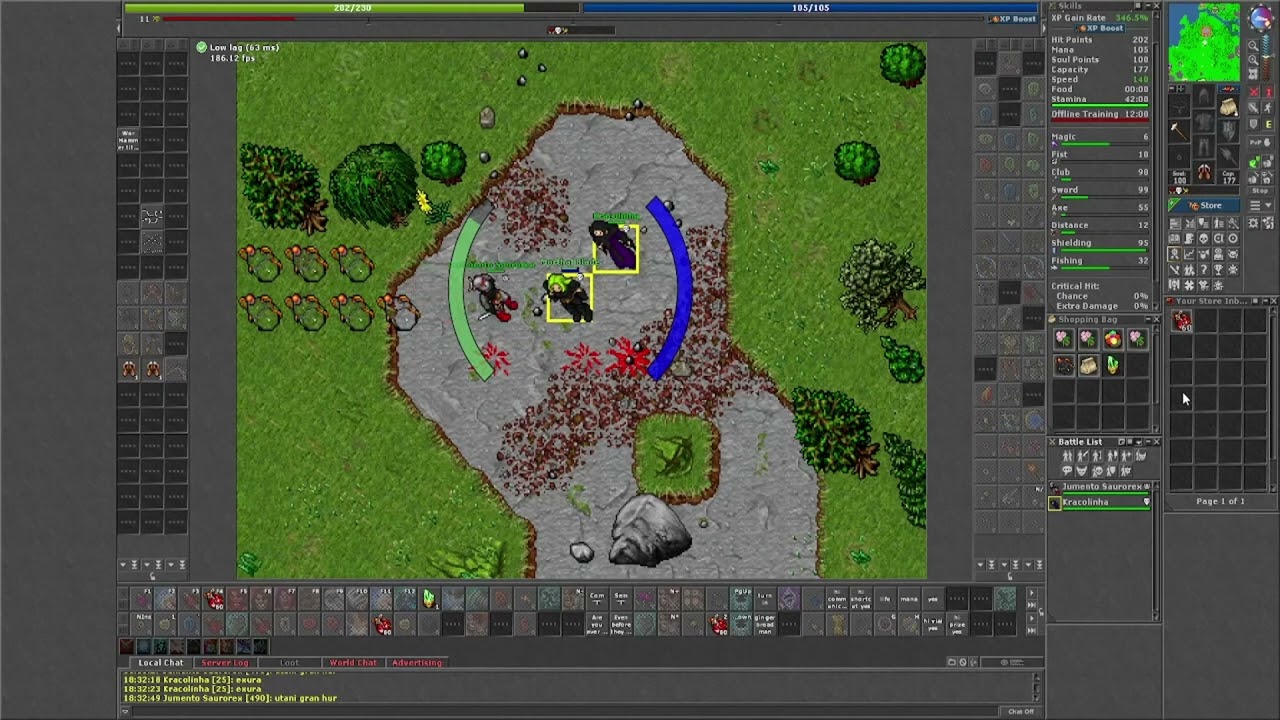The image size is (1280, 720).
Task: Minimize the Skills panel
Action: click(x=1147, y=6)
